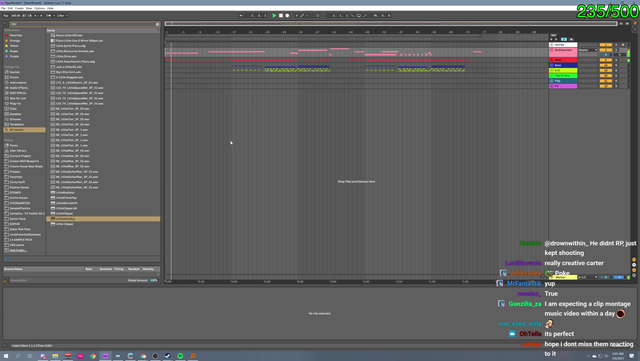Screen dimensions: 640x361
Task: Sort browser results by Name column
Action: coord(103,30)
